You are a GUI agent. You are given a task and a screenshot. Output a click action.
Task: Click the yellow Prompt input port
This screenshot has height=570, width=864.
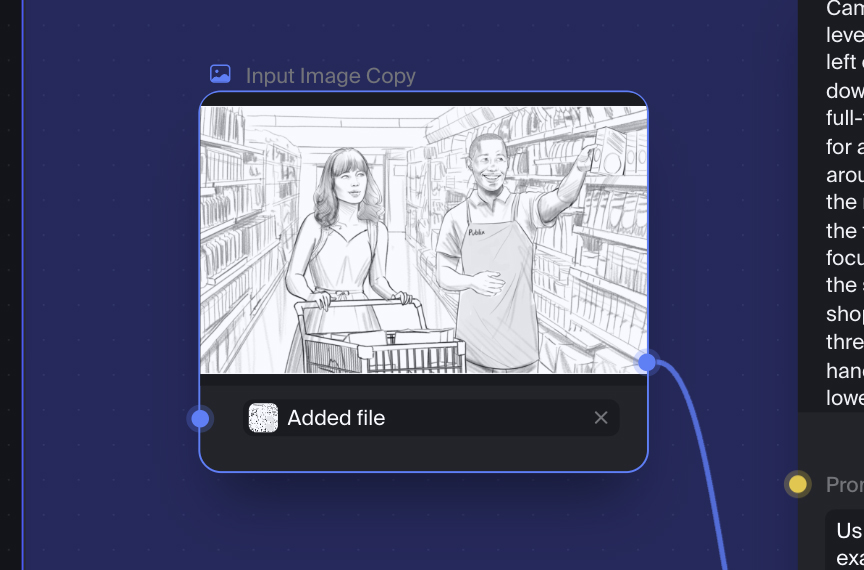(797, 485)
